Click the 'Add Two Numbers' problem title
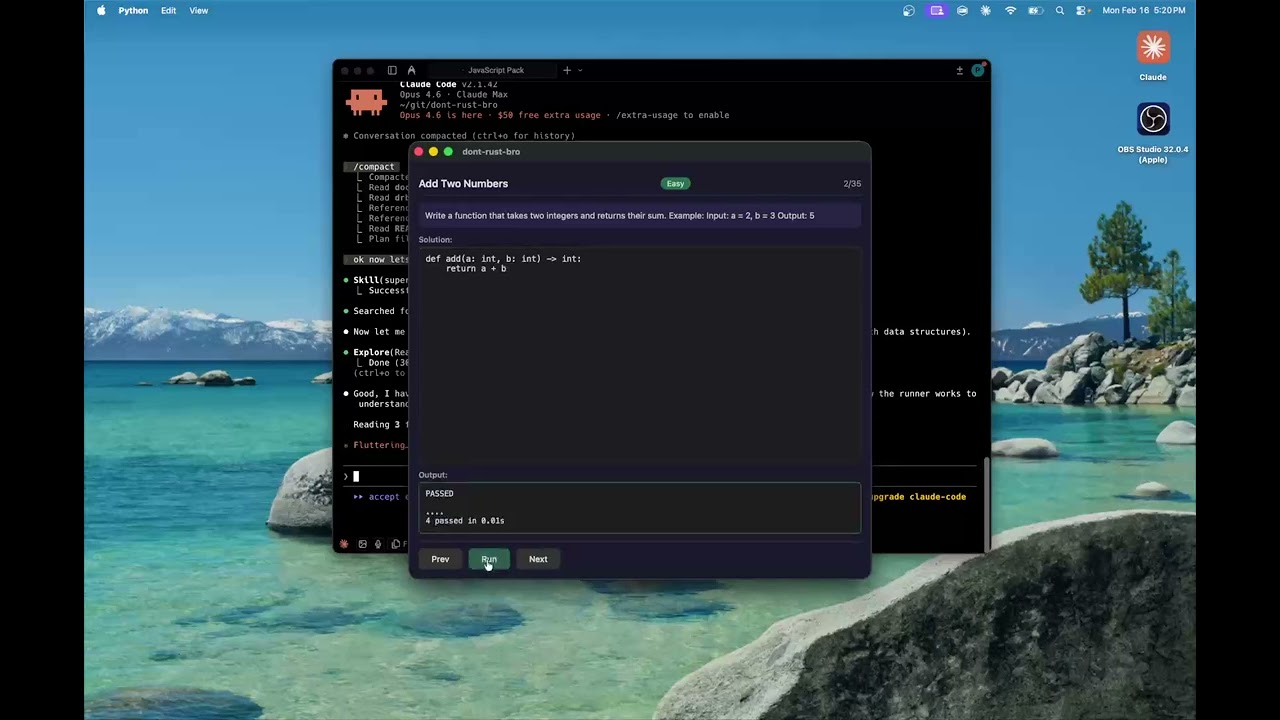The width and height of the screenshot is (1280, 720). pos(463,184)
